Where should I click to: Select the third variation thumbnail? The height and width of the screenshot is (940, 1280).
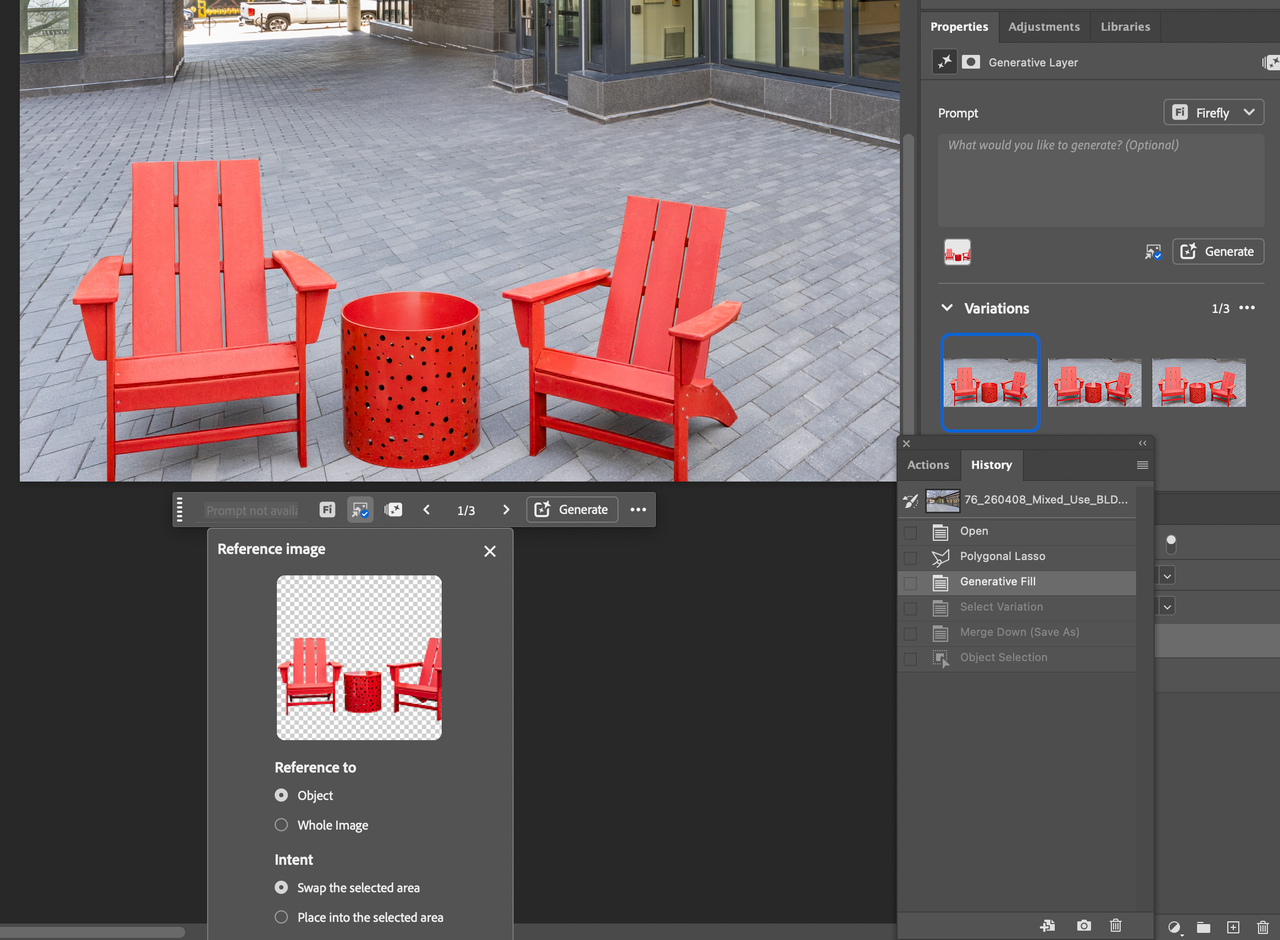click(1198, 383)
